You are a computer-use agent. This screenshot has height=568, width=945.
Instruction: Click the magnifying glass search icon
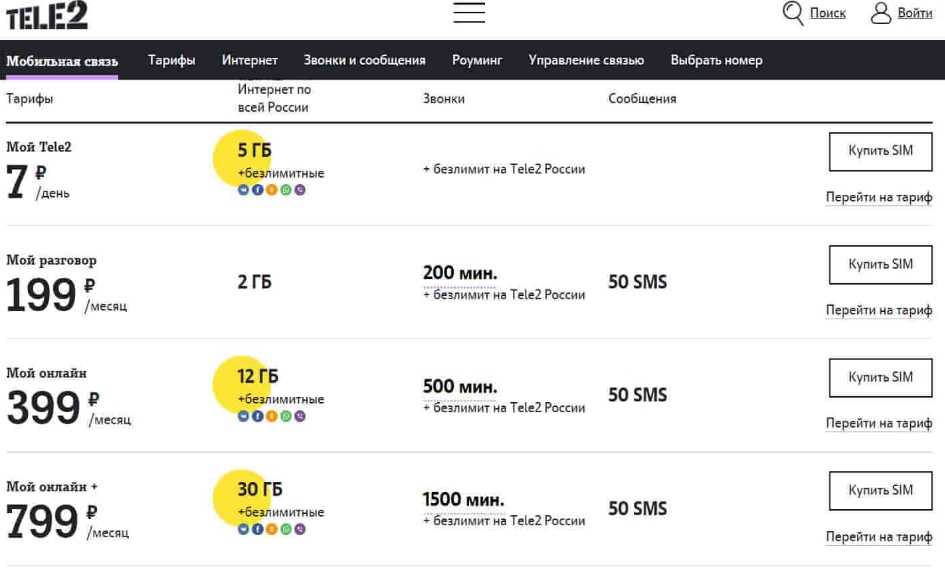[x=793, y=13]
